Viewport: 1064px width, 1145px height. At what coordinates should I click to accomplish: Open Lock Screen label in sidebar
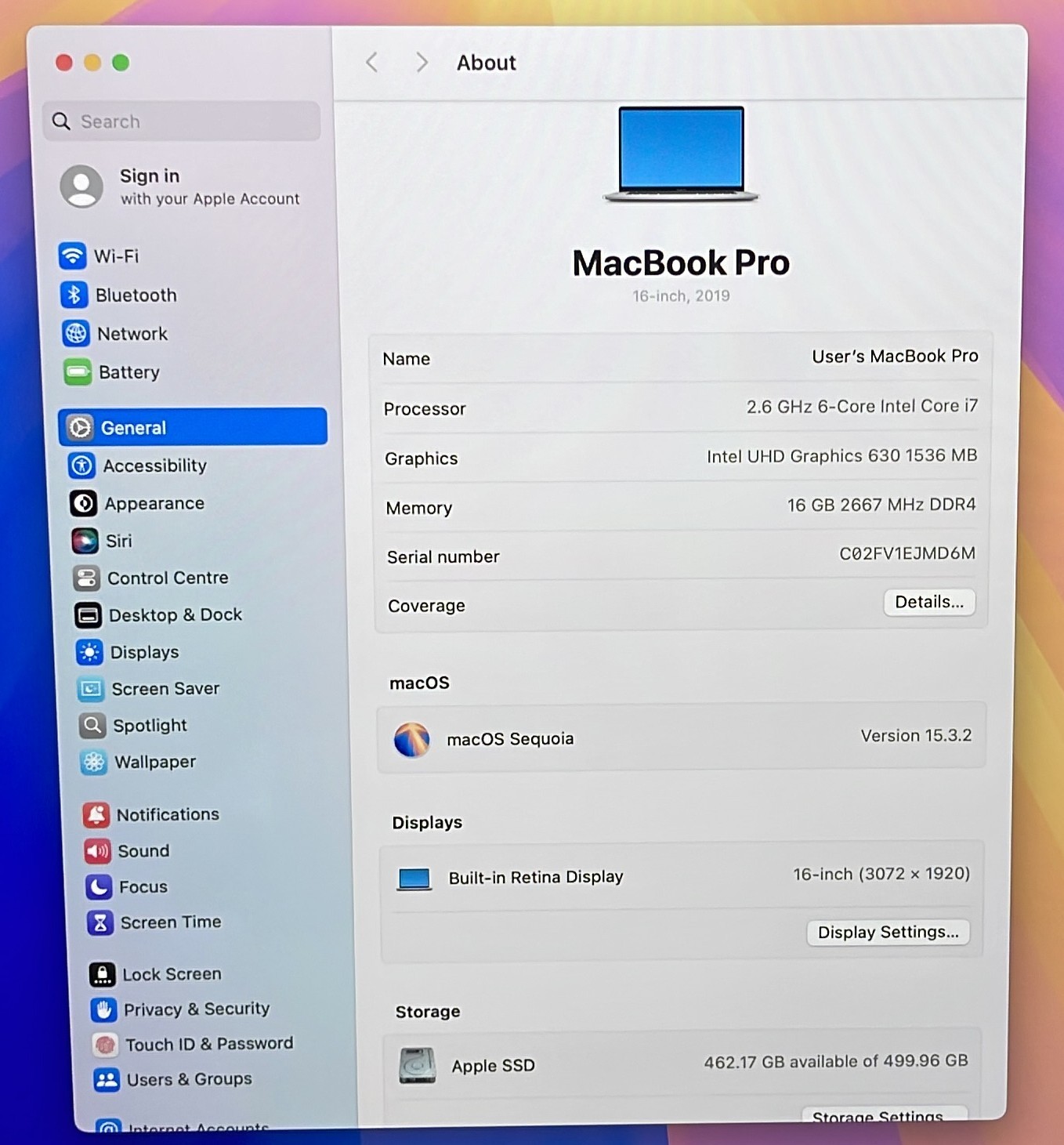point(172,974)
